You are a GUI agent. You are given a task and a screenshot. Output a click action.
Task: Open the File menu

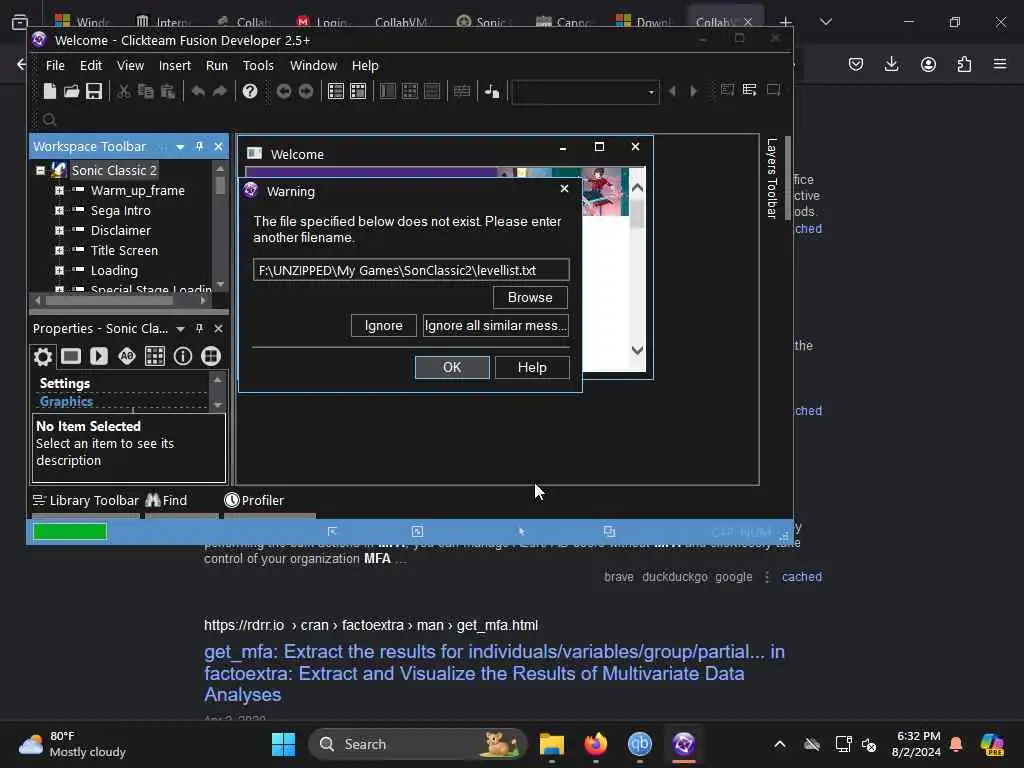tap(55, 65)
